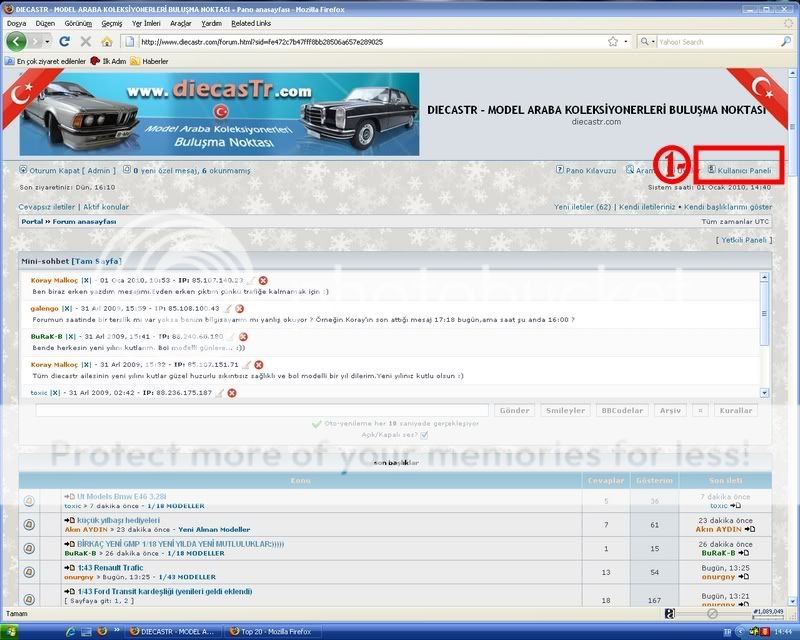Open Yeni iletiler (62) link

pos(582,207)
